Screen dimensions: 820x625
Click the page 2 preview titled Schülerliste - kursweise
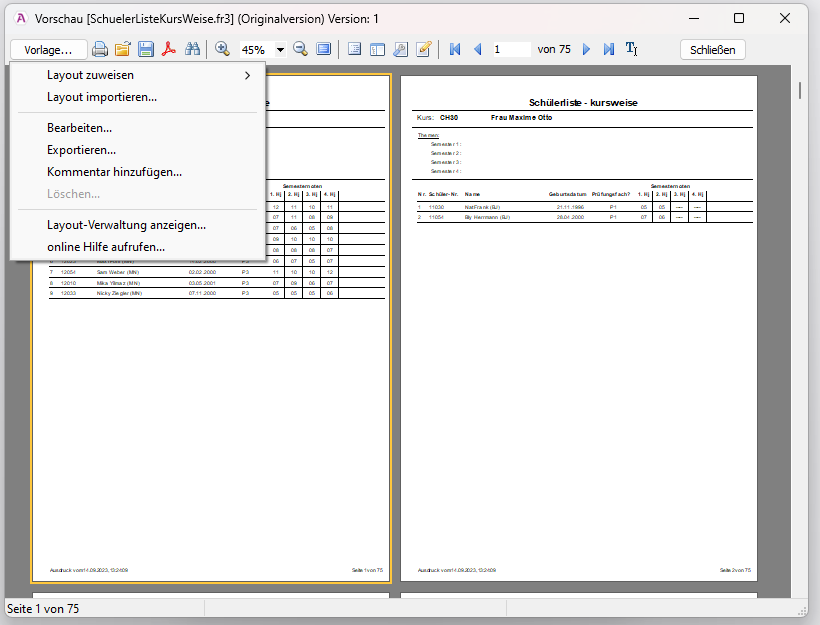[x=579, y=328]
